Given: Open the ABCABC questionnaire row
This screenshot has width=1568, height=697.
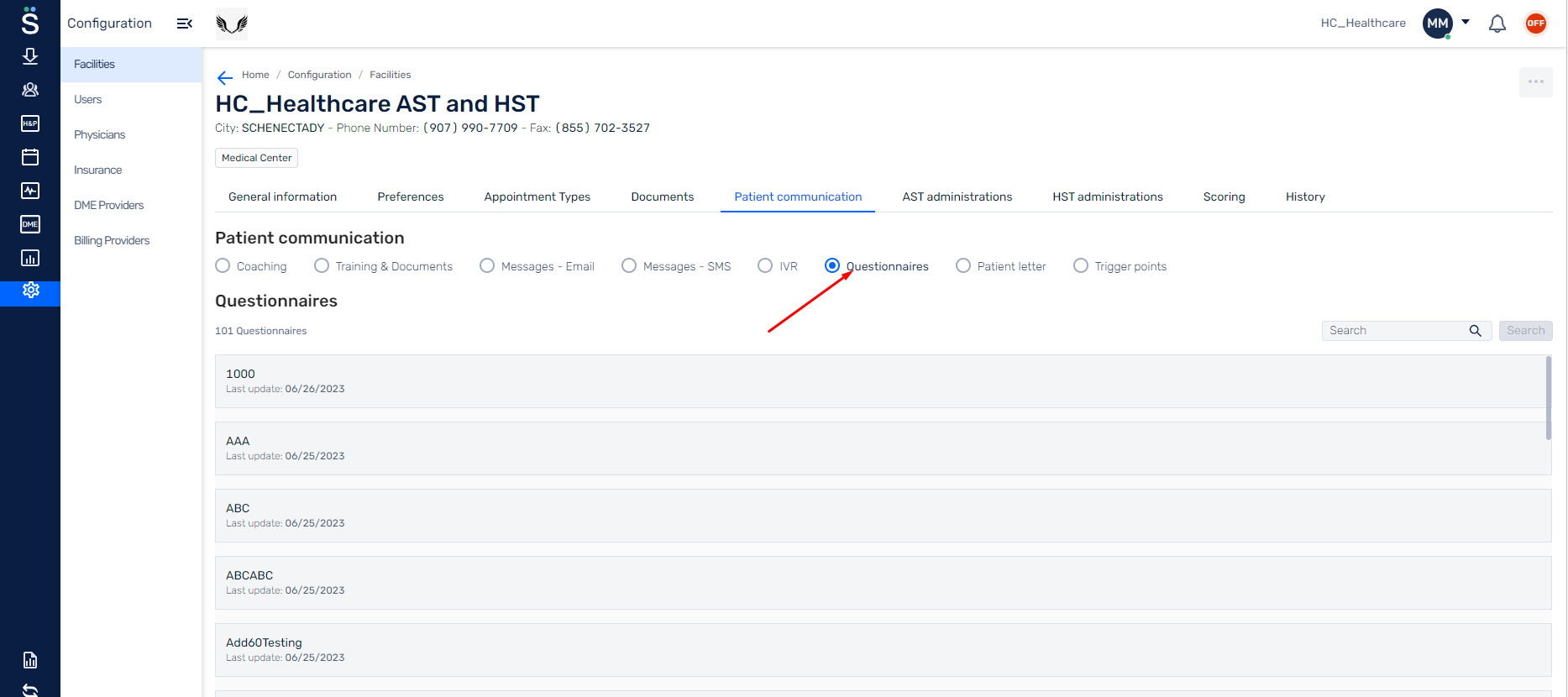Looking at the screenshot, I should click(x=883, y=583).
